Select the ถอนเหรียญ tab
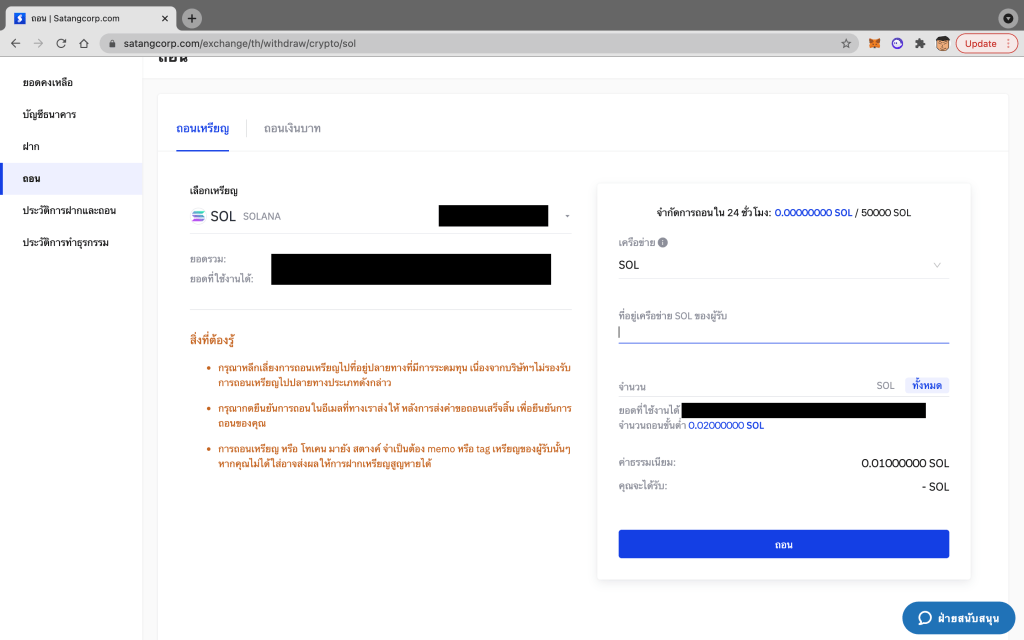Viewport: 1024px width, 640px height. (202, 129)
